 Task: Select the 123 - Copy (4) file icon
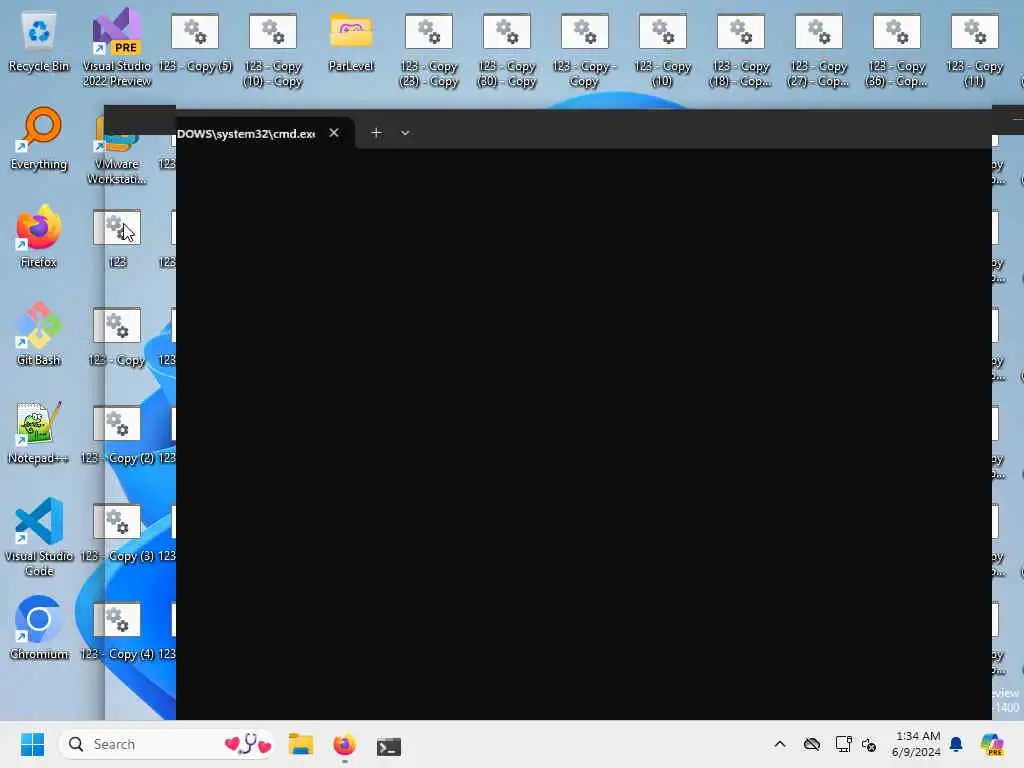point(117,630)
